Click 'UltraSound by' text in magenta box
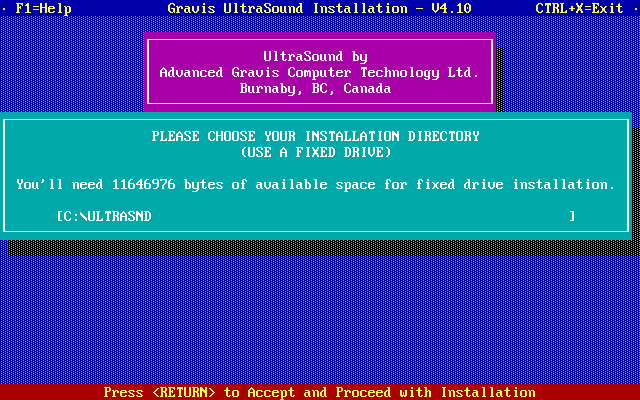The height and width of the screenshot is (400, 640). click(316, 57)
